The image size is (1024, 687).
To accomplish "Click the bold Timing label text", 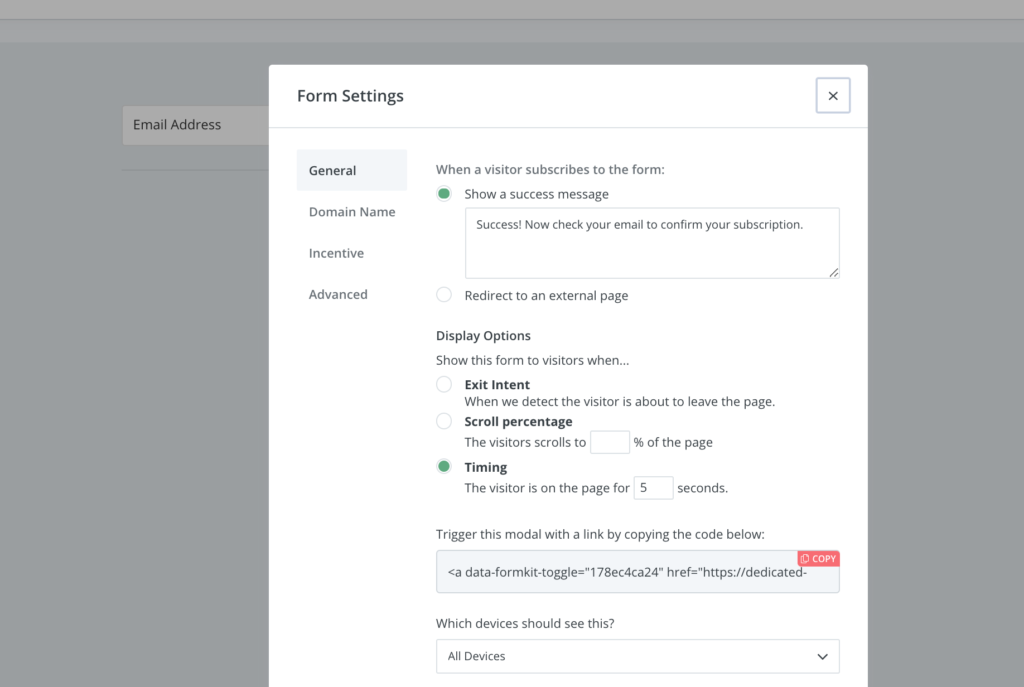I will point(485,467).
